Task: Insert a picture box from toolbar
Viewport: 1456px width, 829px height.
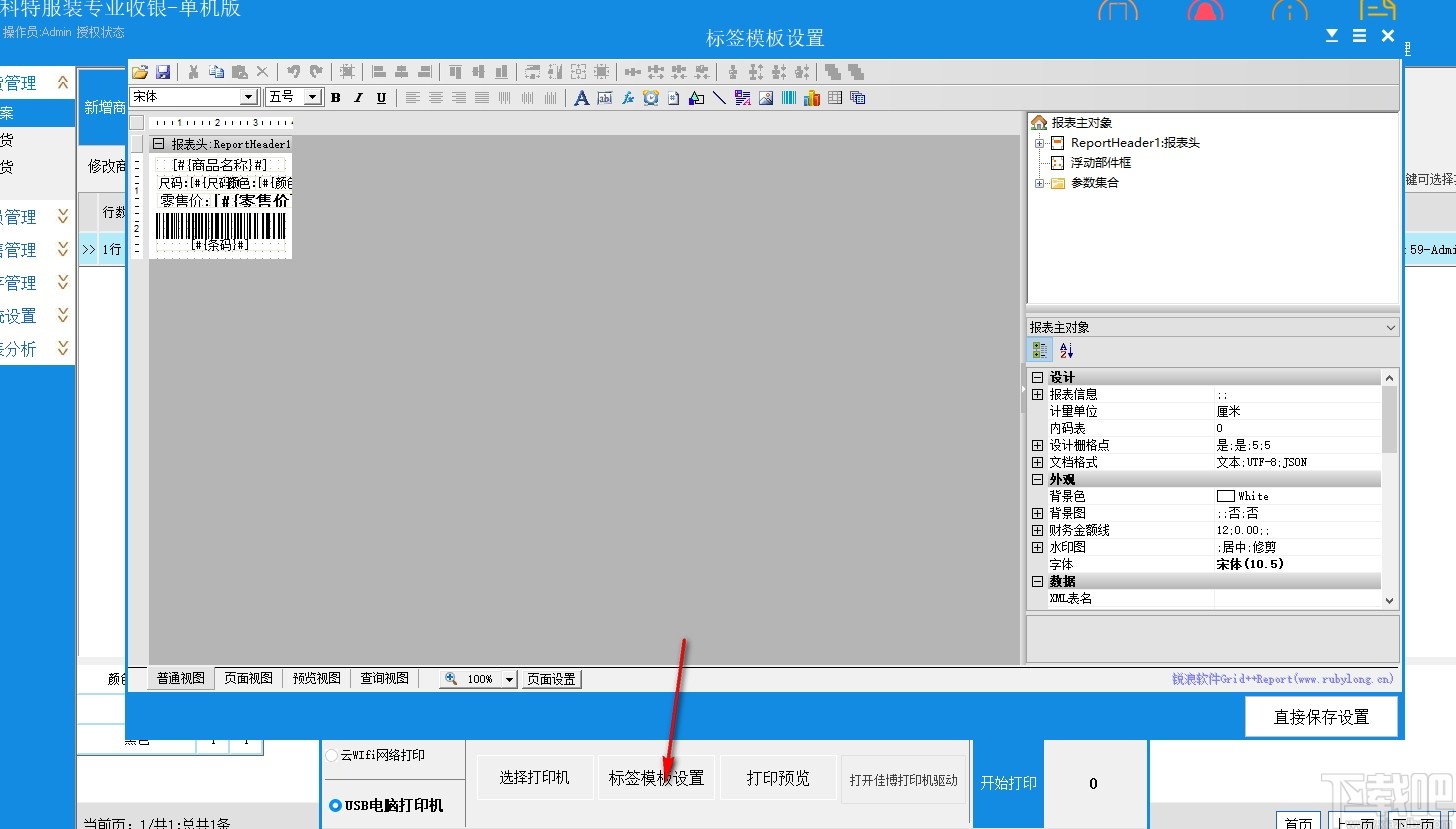Action: (766, 98)
